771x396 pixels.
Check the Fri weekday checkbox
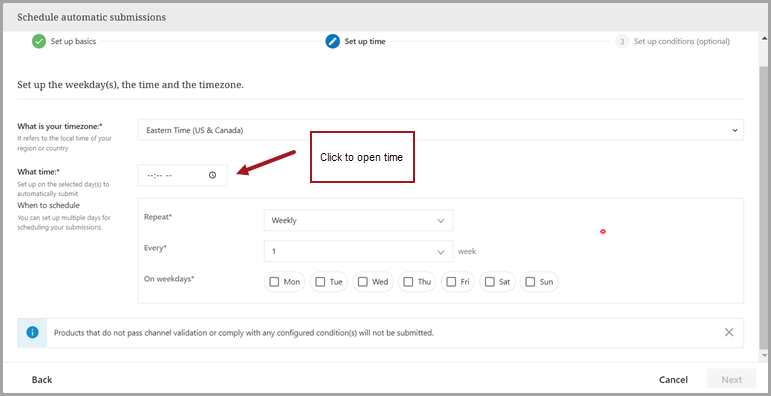pyautogui.click(x=451, y=282)
